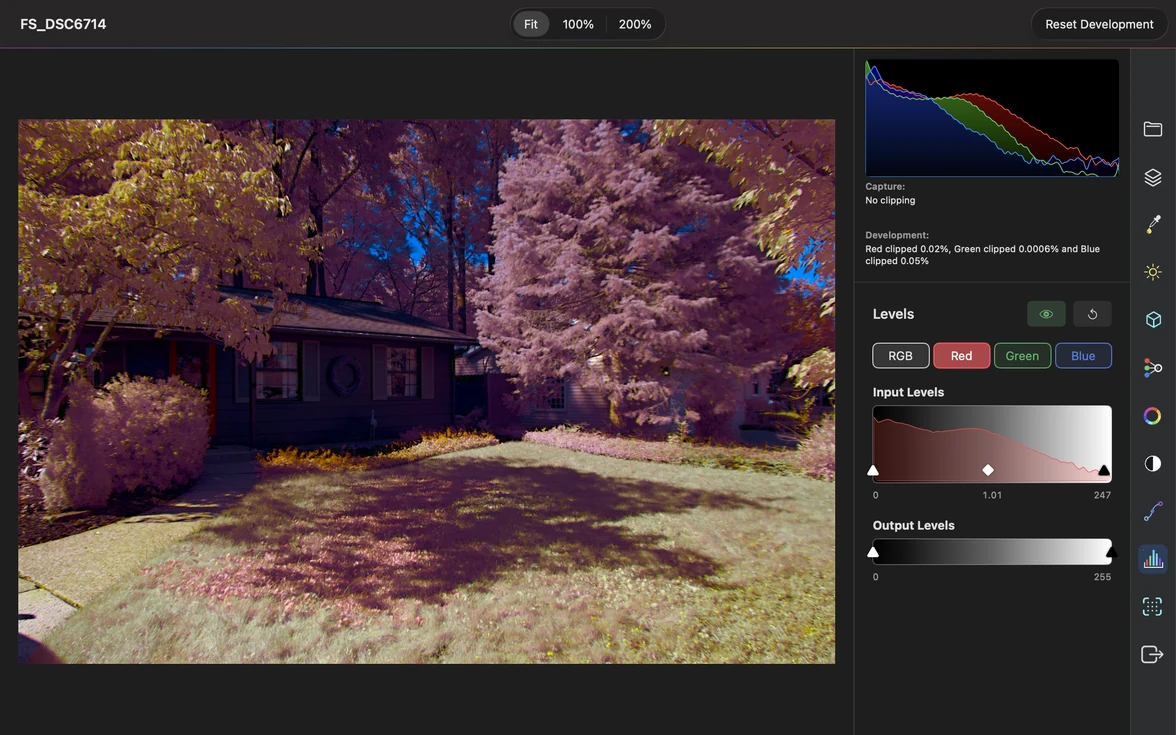This screenshot has width=1176, height=735.
Task: Click the output white value 255
Action: point(1102,577)
